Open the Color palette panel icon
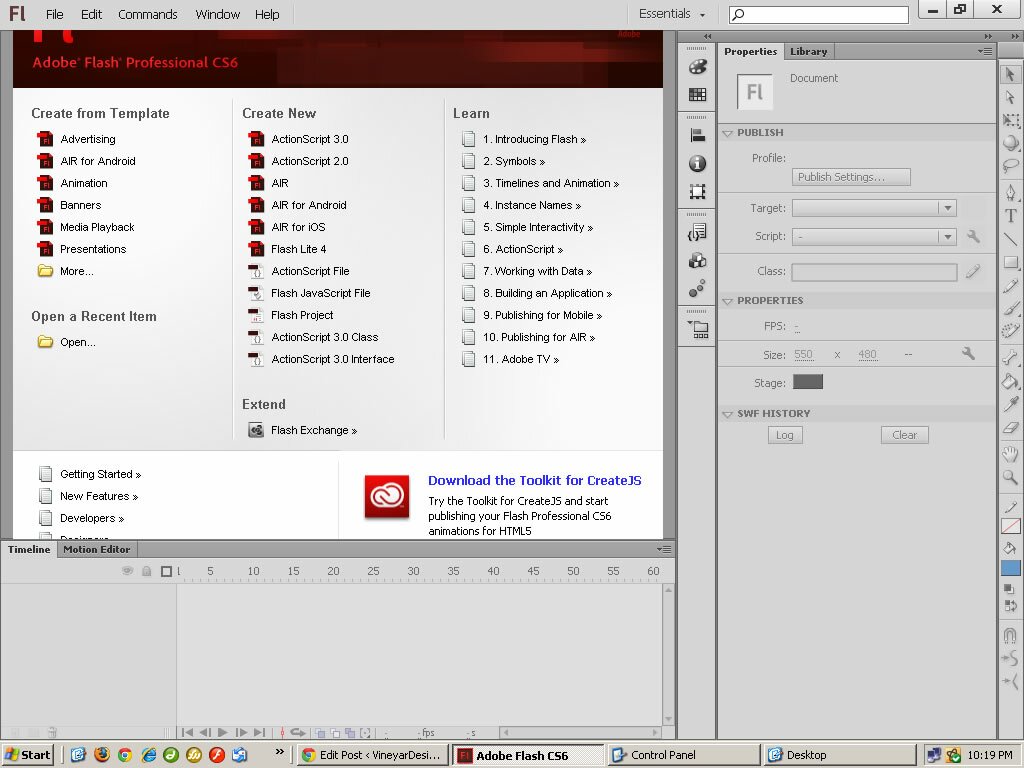This screenshot has width=1024, height=768. coord(697,67)
